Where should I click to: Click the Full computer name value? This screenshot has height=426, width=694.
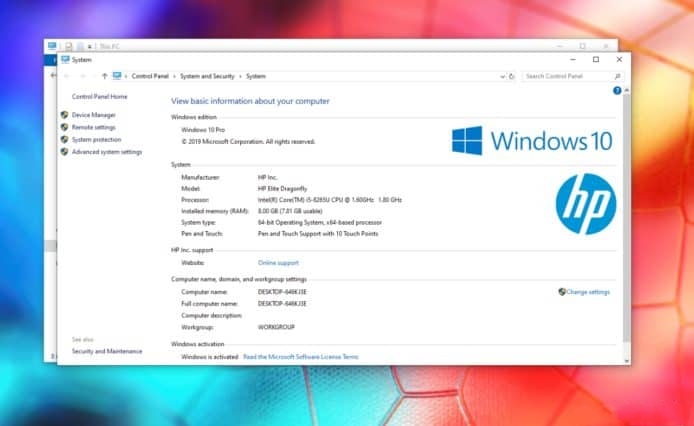(x=282, y=304)
